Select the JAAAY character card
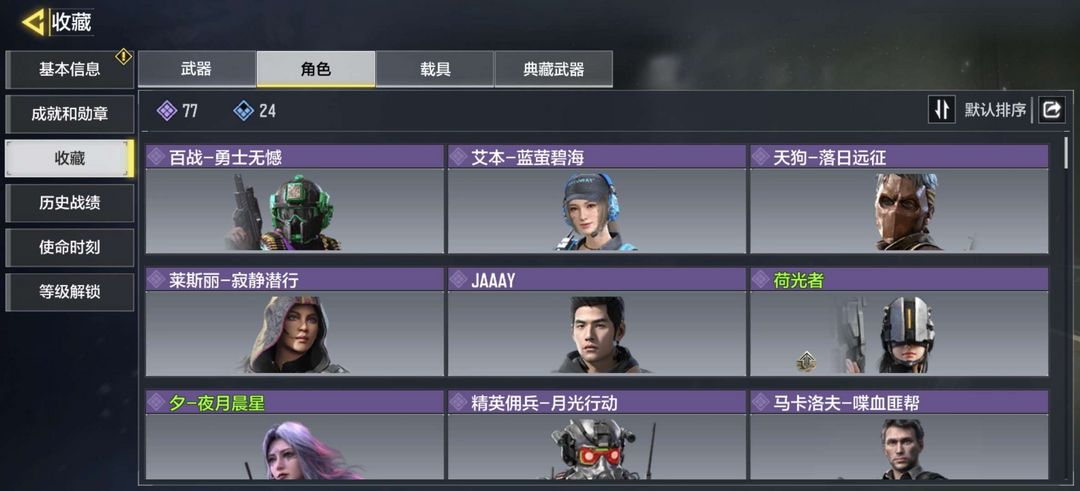The image size is (1080, 491). point(596,322)
